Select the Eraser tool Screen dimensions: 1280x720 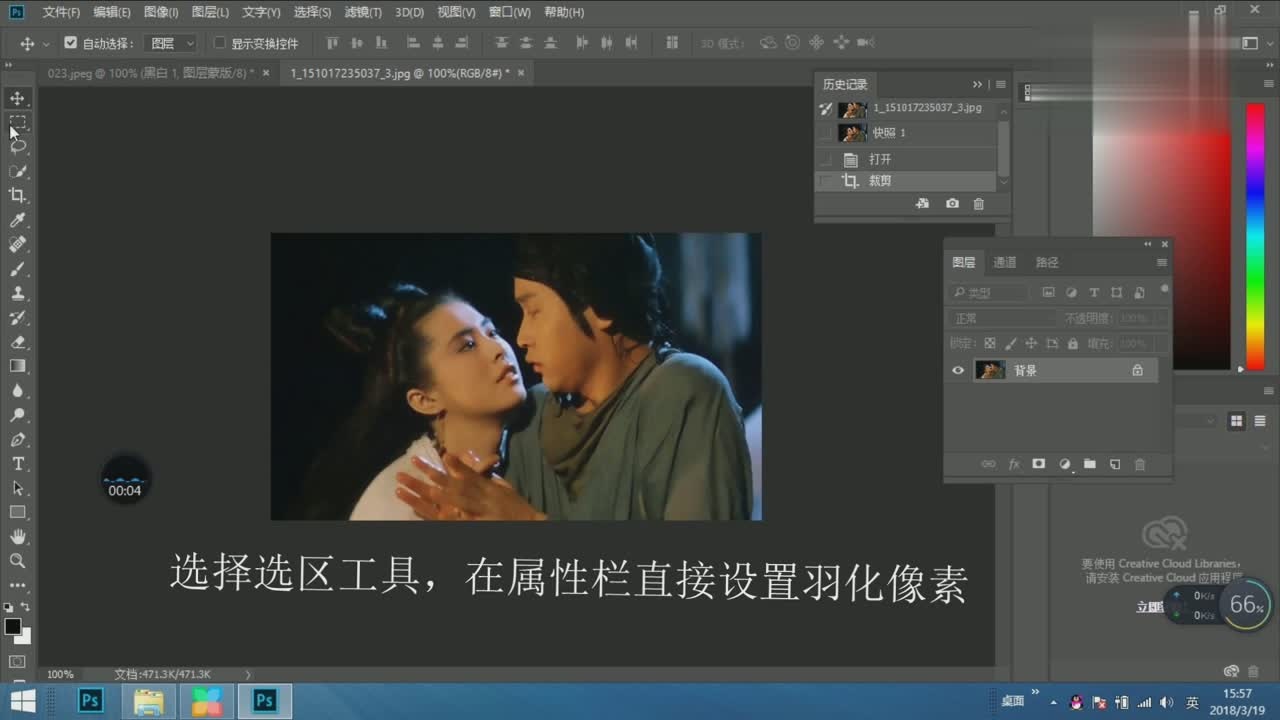(18, 342)
